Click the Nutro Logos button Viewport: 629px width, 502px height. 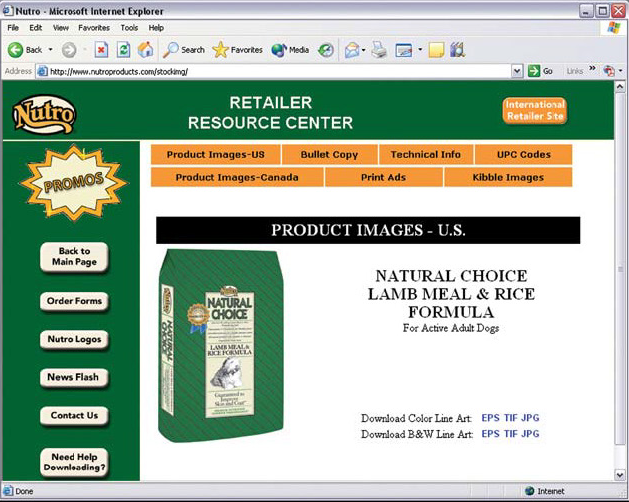pos(74,339)
